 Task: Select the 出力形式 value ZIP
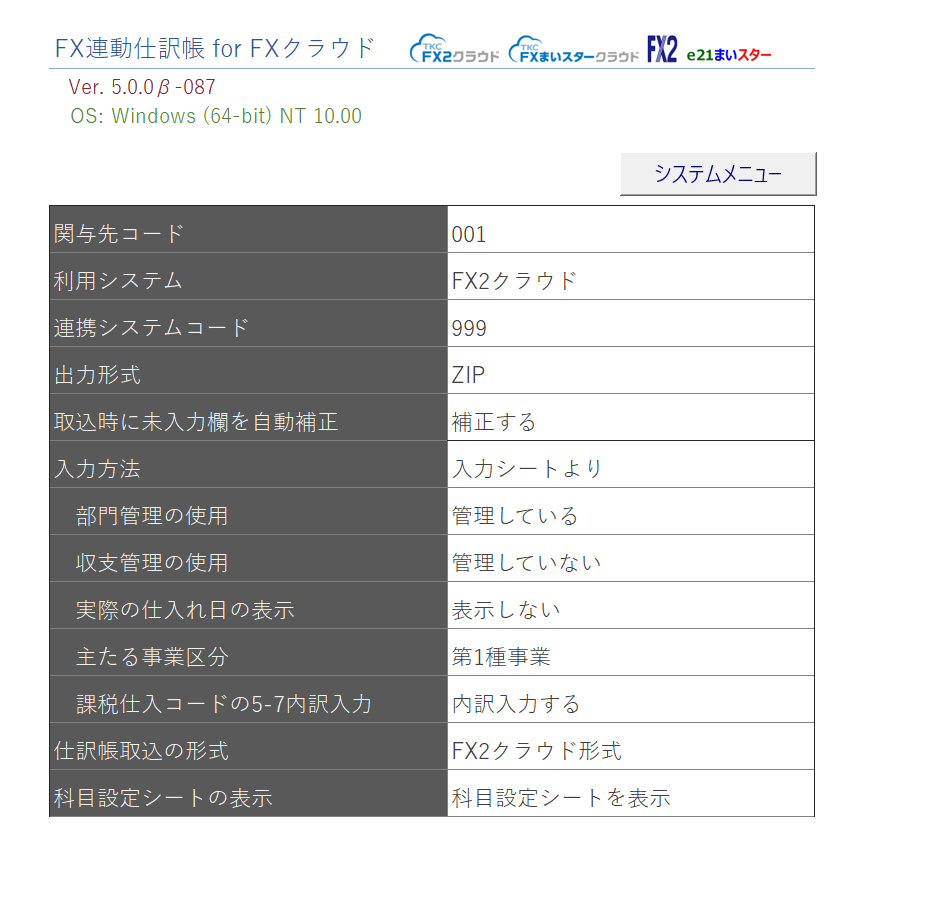(631, 370)
